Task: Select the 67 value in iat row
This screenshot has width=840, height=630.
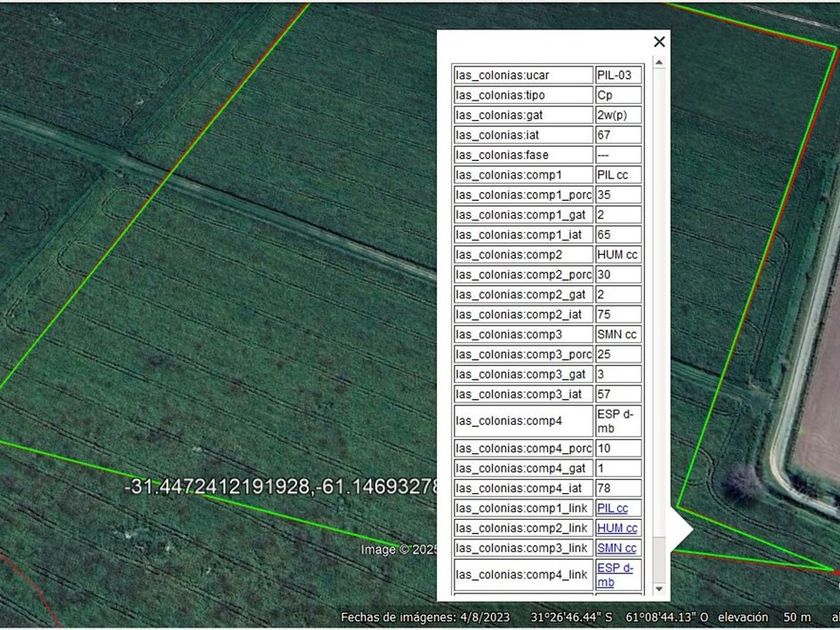Action: coord(618,135)
